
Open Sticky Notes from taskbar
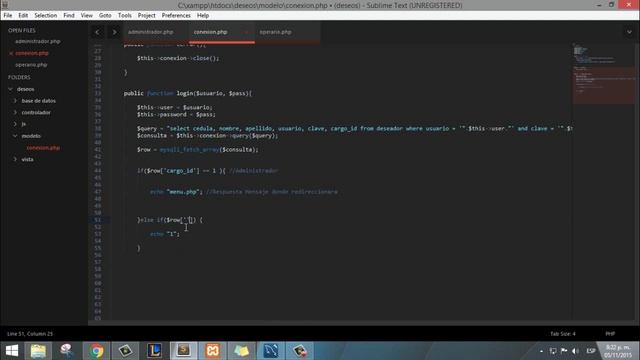(x=242, y=351)
